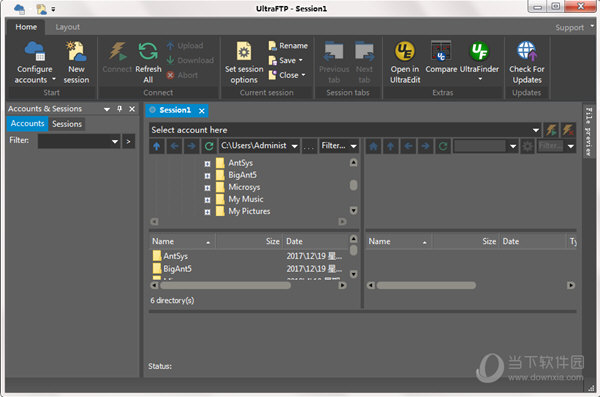Click the remote file list horizontal scrollbar
The height and width of the screenshot is (397, 600).
tap(426, 286)
